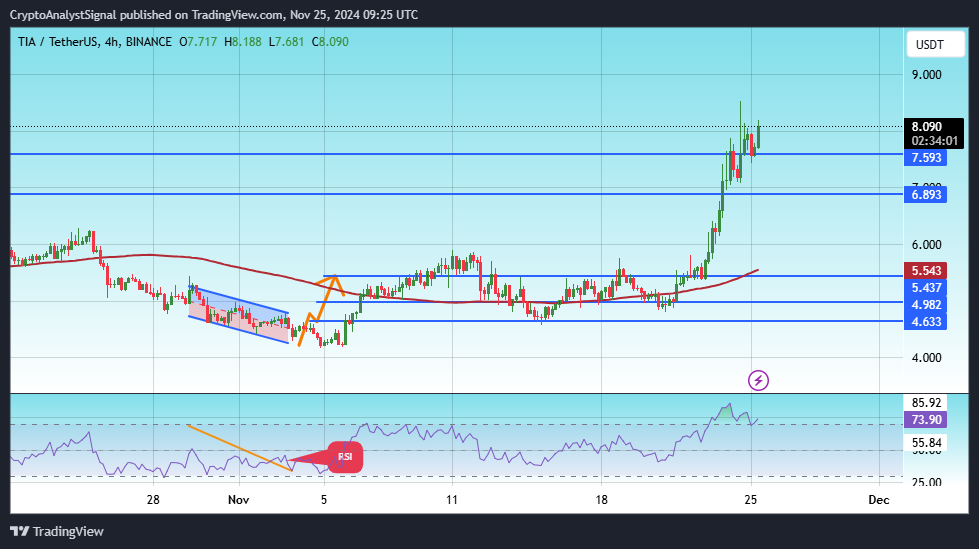Click the Dec date axis label
The height and width of the screenshot is (549, 979).
878,500
